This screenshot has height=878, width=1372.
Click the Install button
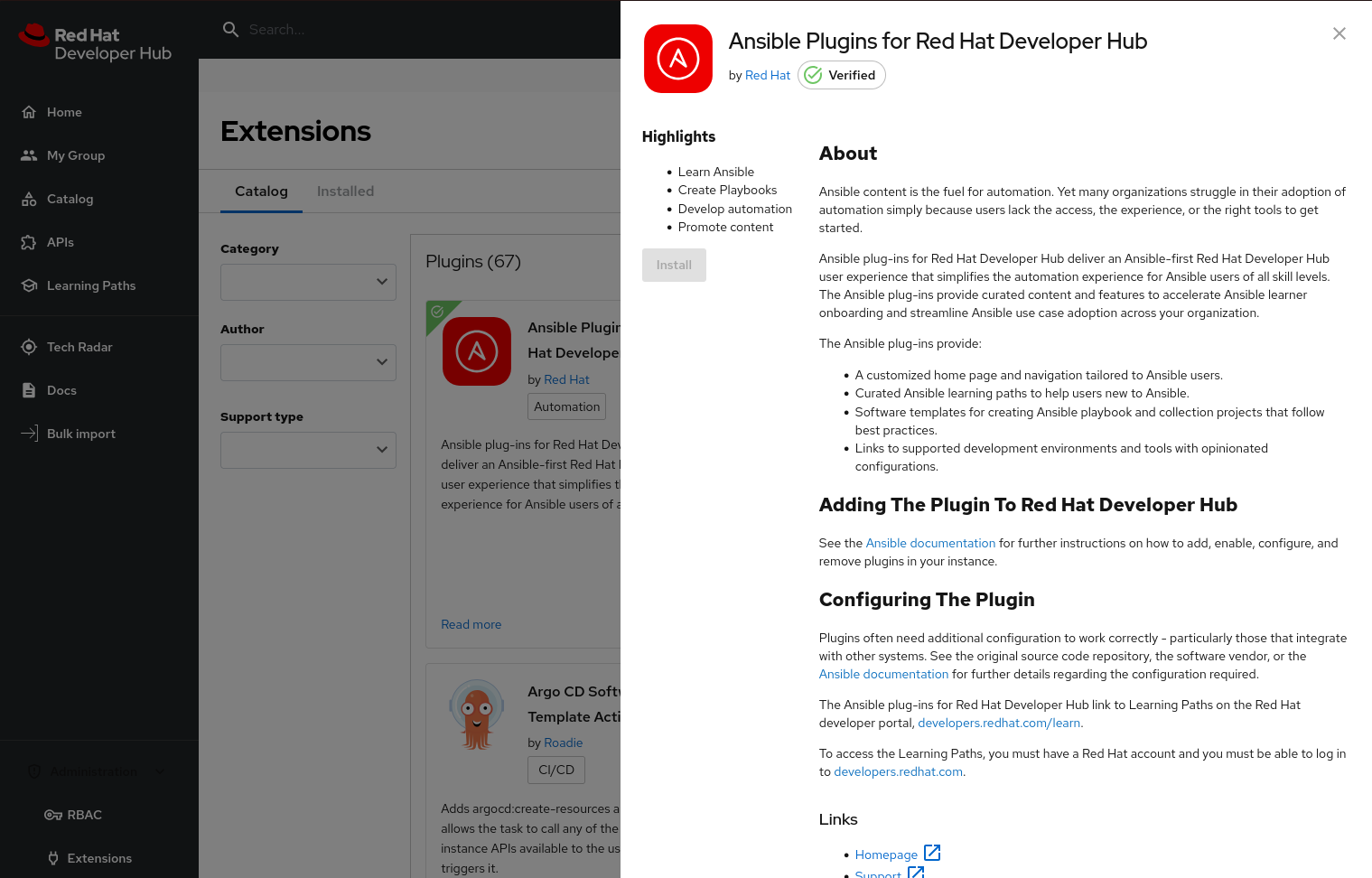coord(674,265)
